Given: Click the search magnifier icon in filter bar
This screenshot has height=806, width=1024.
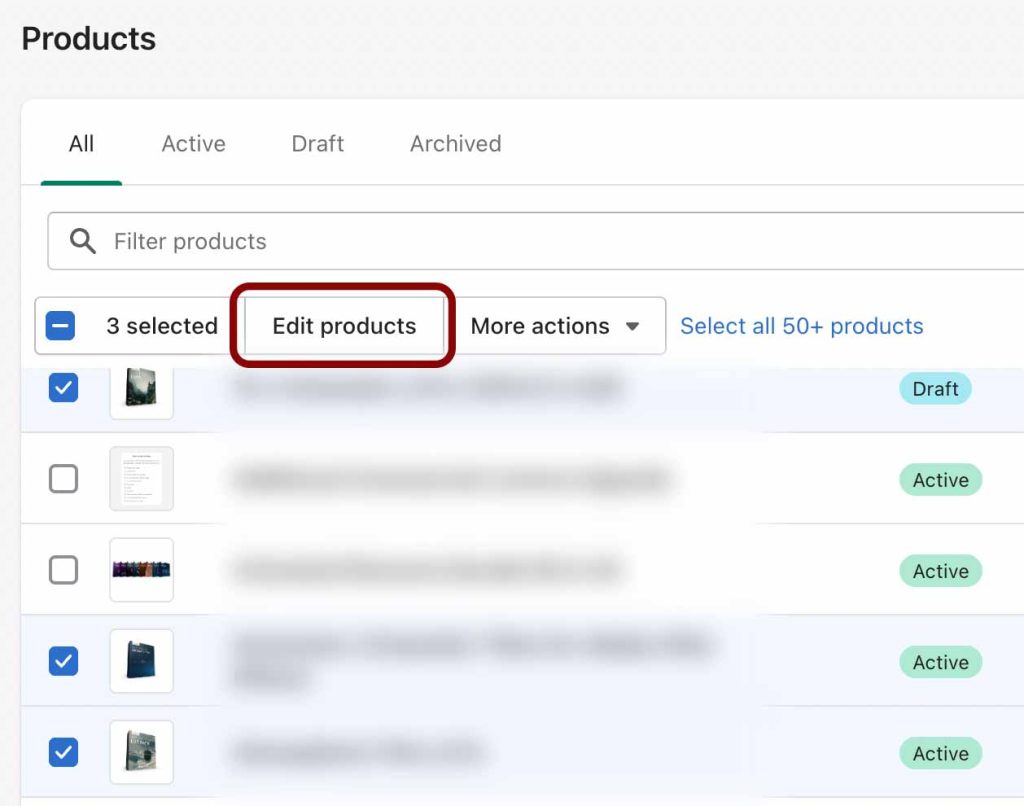Looking at the screenshot, I should [x=82, y=241].
